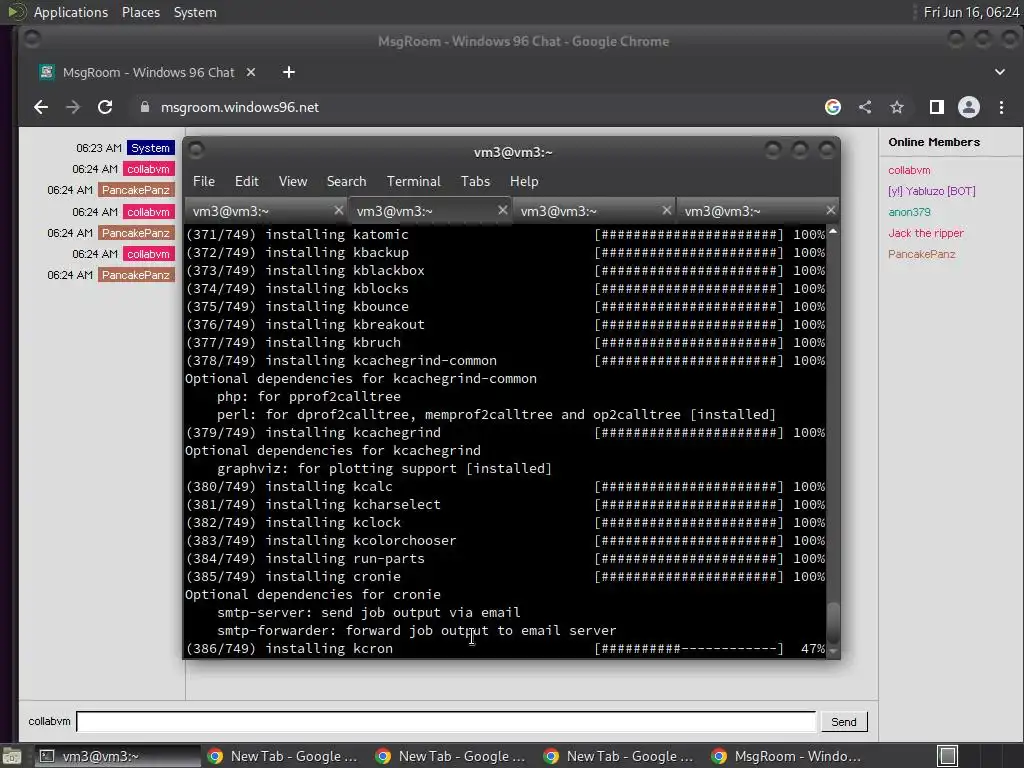
Task: Open the Places menu
Action: 140,12
